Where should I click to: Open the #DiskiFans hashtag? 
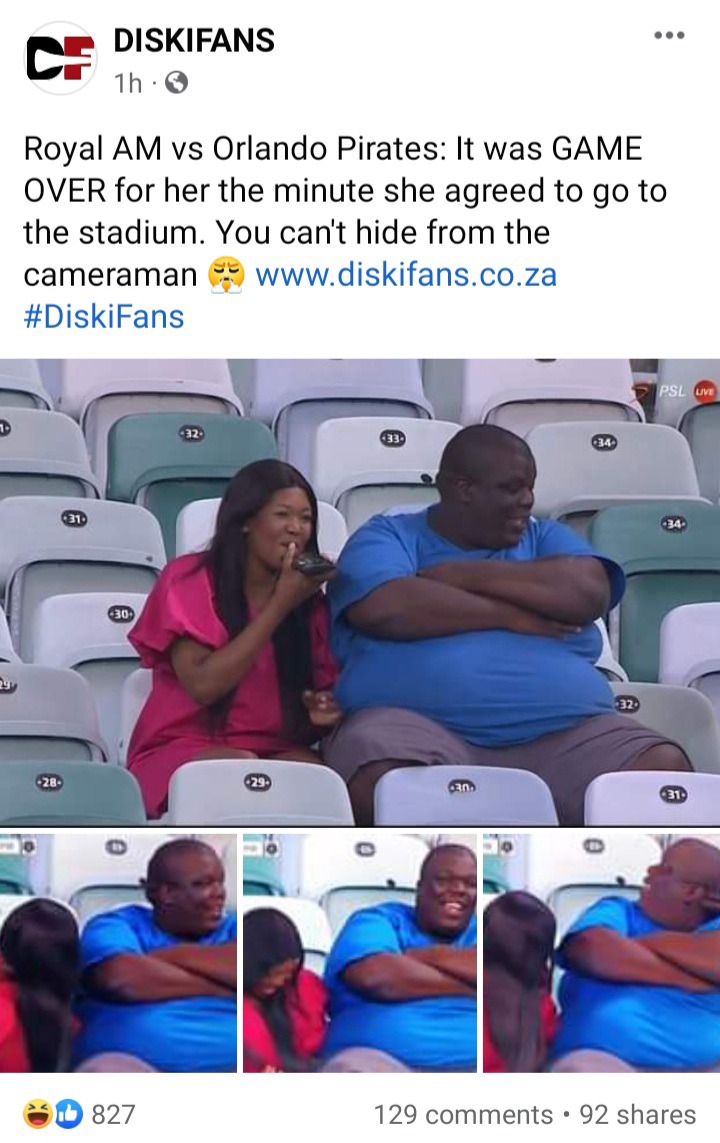click(103, 317)
